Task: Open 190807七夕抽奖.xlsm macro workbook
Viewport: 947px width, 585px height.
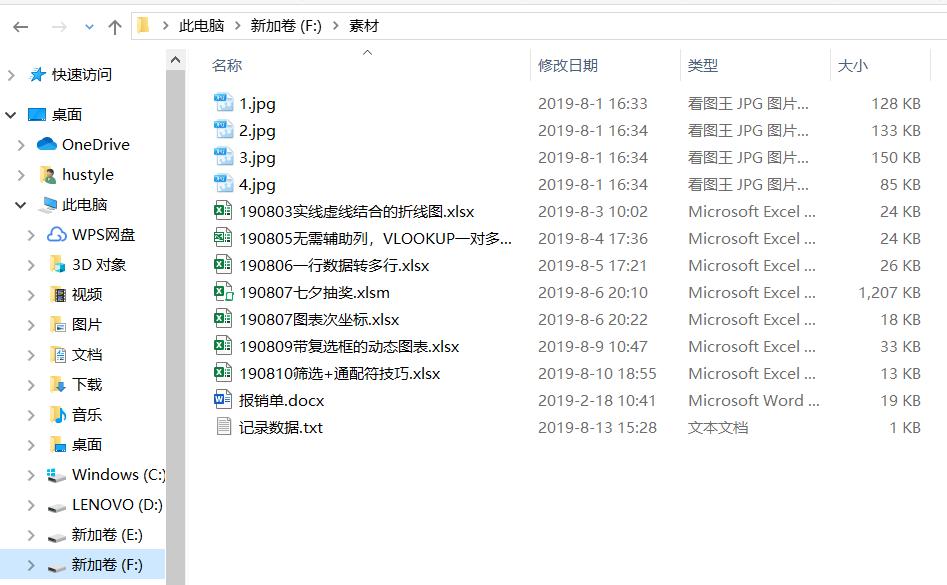Action: [317, 293]
